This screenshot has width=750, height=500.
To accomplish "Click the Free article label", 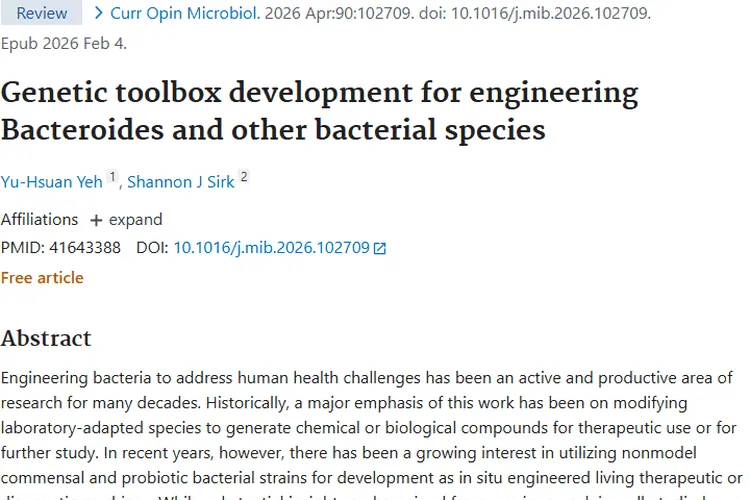I will point(42,277).
